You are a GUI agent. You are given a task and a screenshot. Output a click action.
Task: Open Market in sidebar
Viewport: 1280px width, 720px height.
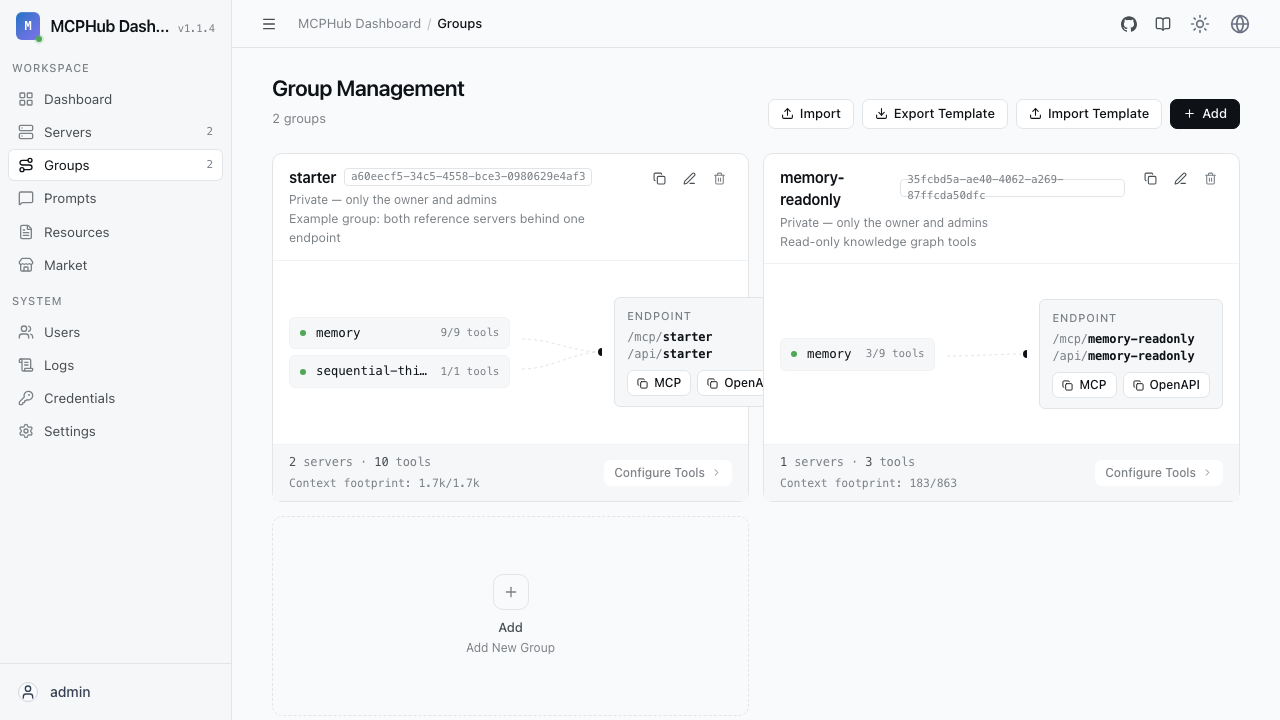pos(115,265)
